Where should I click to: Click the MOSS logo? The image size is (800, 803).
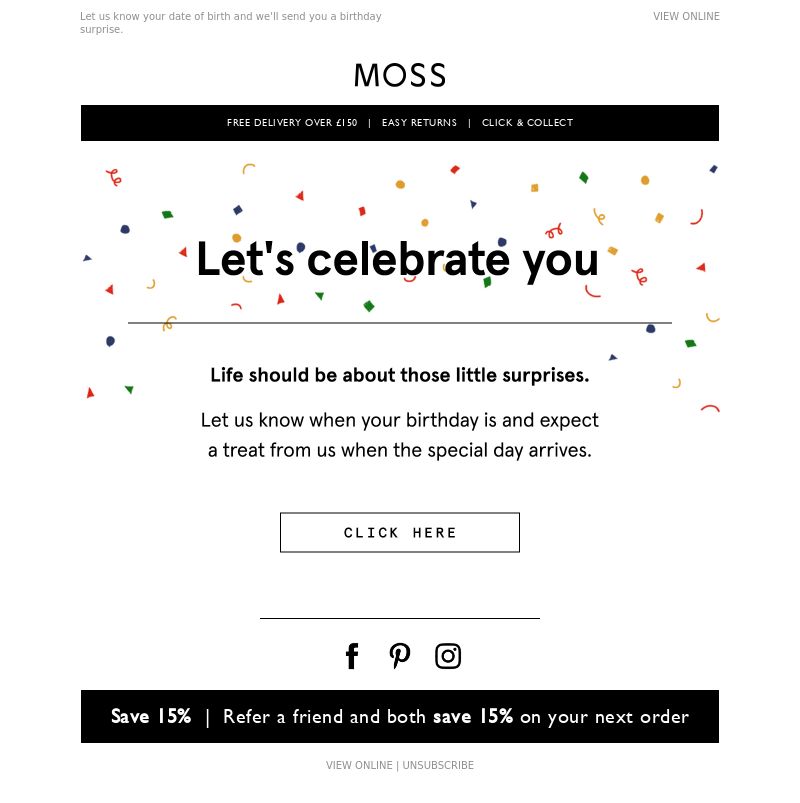click(x=399, y=75)
